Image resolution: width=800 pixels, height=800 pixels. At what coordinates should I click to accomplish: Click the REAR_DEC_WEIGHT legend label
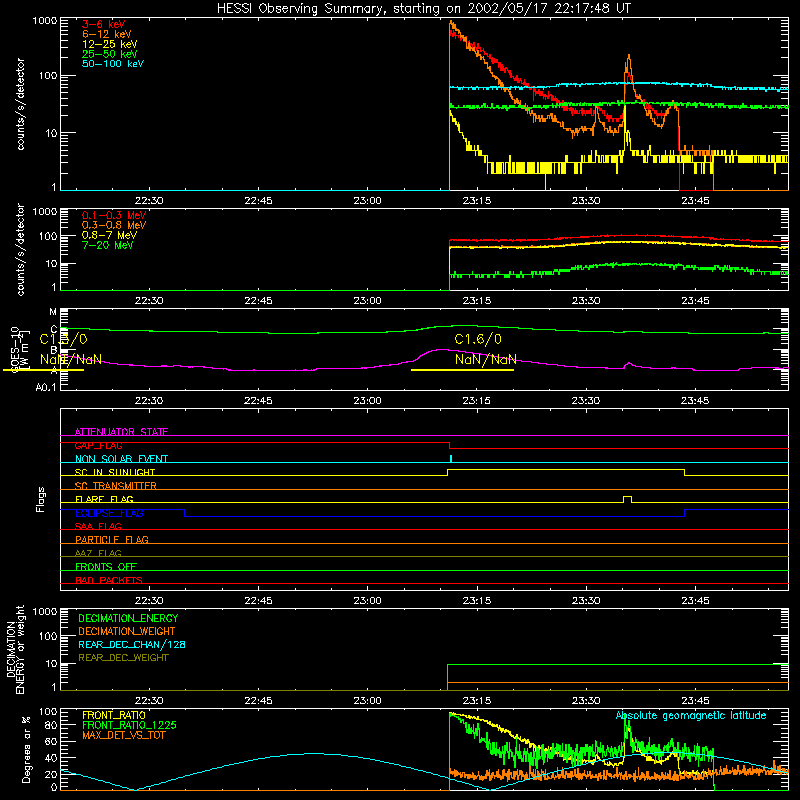[x=123, y=658]
